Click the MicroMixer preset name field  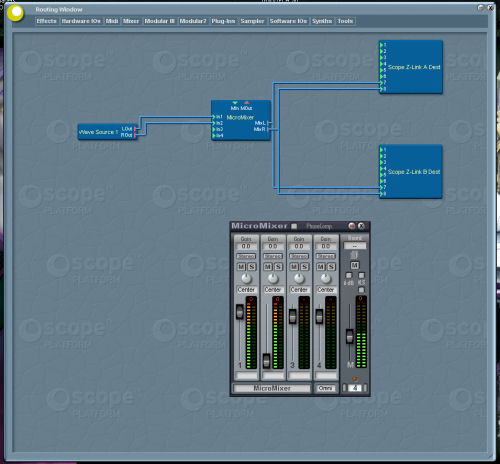[x=272, y=388]
